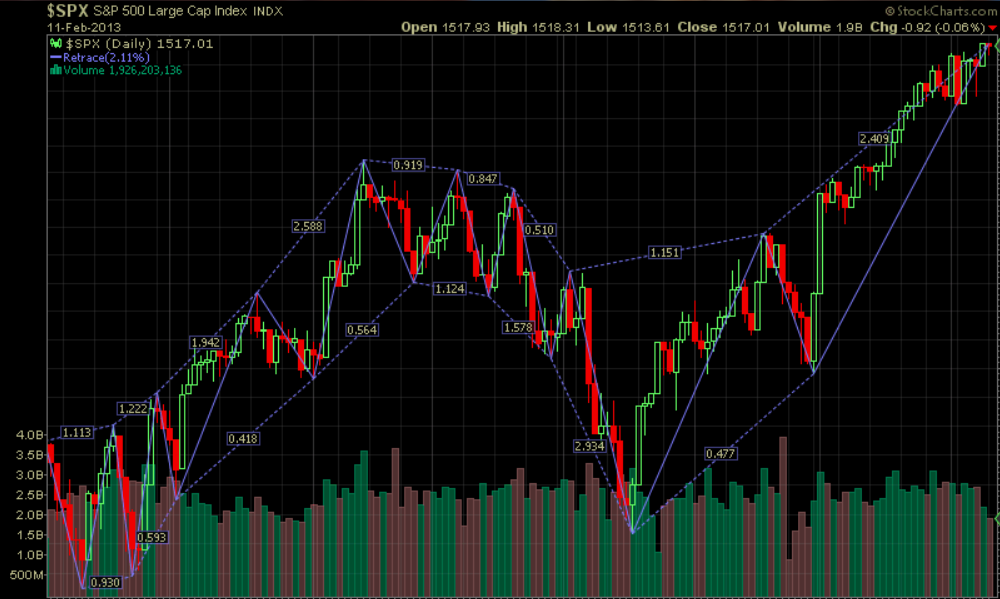Click the 0.418 retrace label
Screen dimensions: 1000x599
[243, 438]
